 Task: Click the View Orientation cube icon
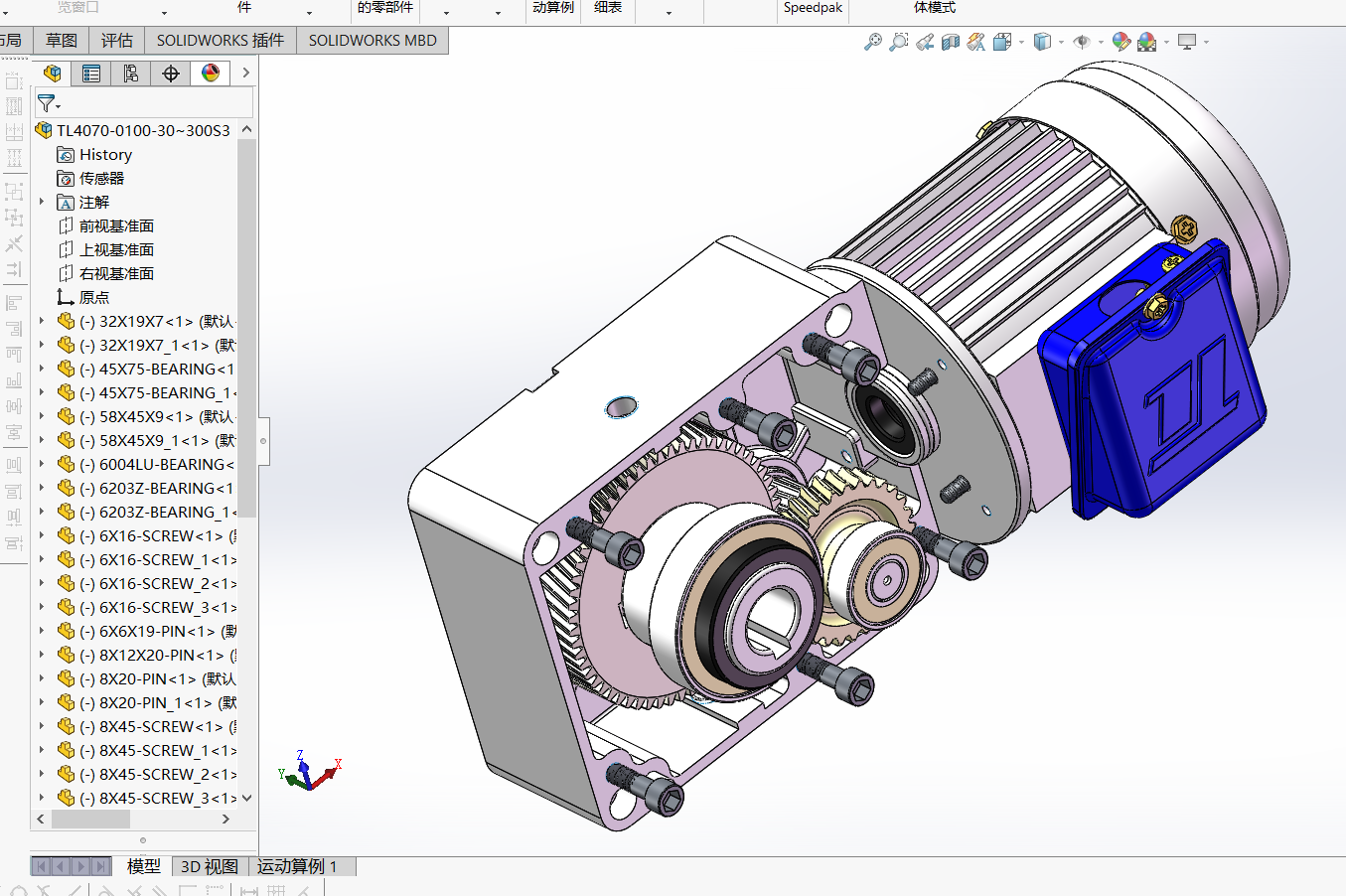(1001, 42)
